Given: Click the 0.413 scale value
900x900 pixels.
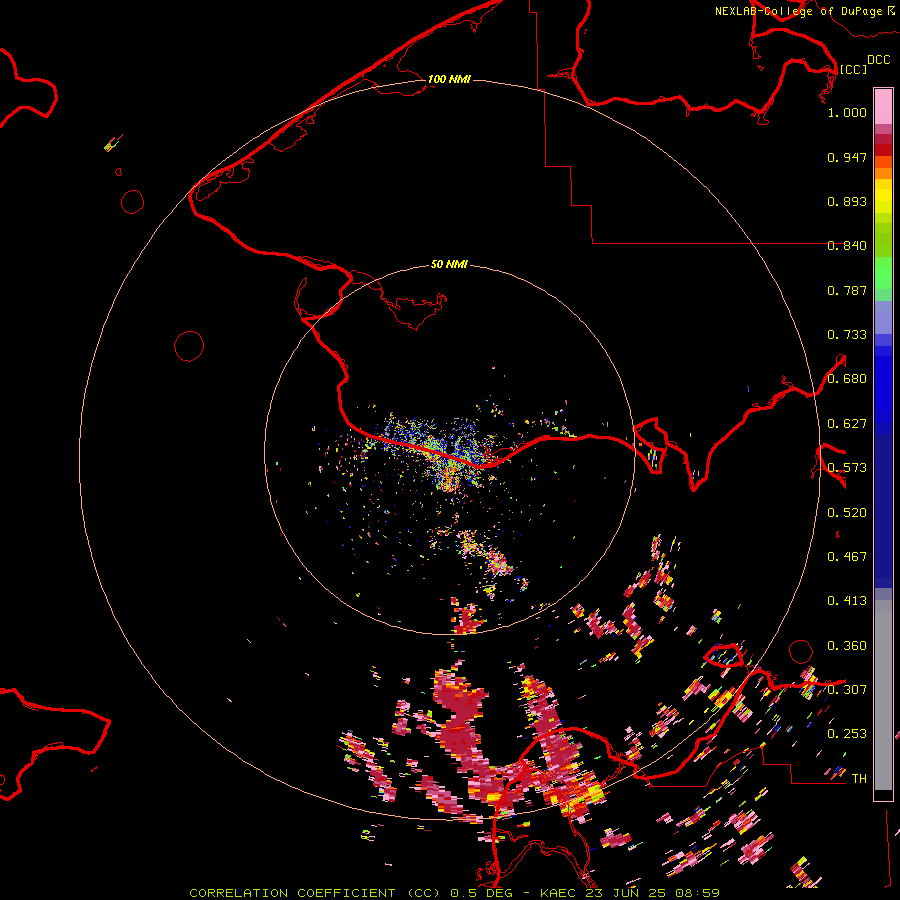Looking at the screenshot, I should pyautogui.click(x=847, y=601).
